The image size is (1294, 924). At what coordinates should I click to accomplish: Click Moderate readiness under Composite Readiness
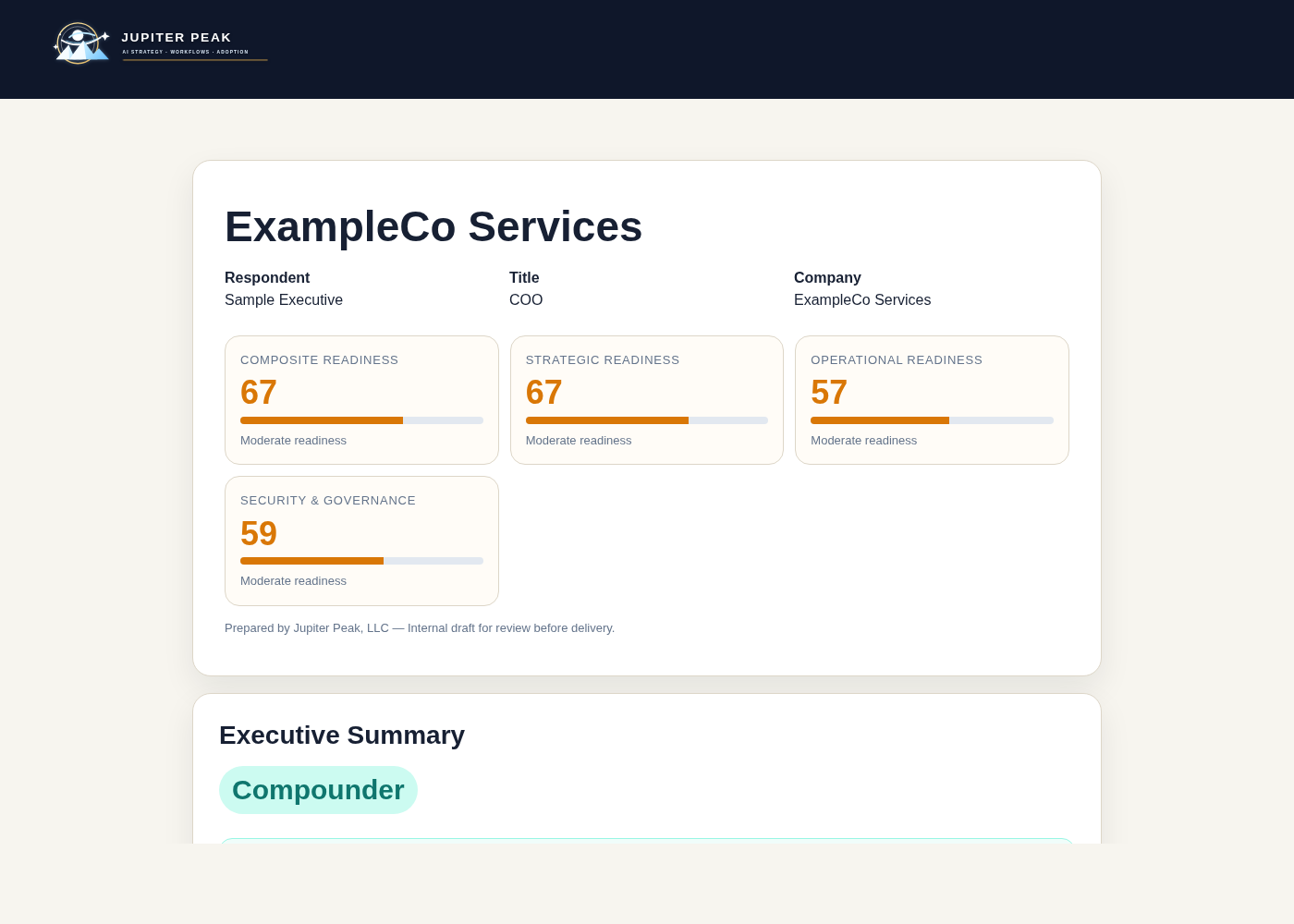pos(293,441)
